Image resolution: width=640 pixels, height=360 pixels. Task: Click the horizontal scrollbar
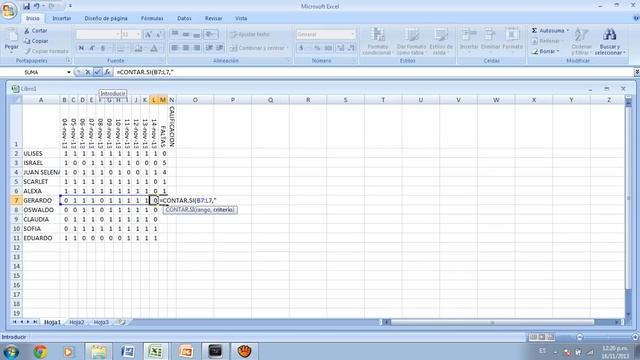(501, 322)
